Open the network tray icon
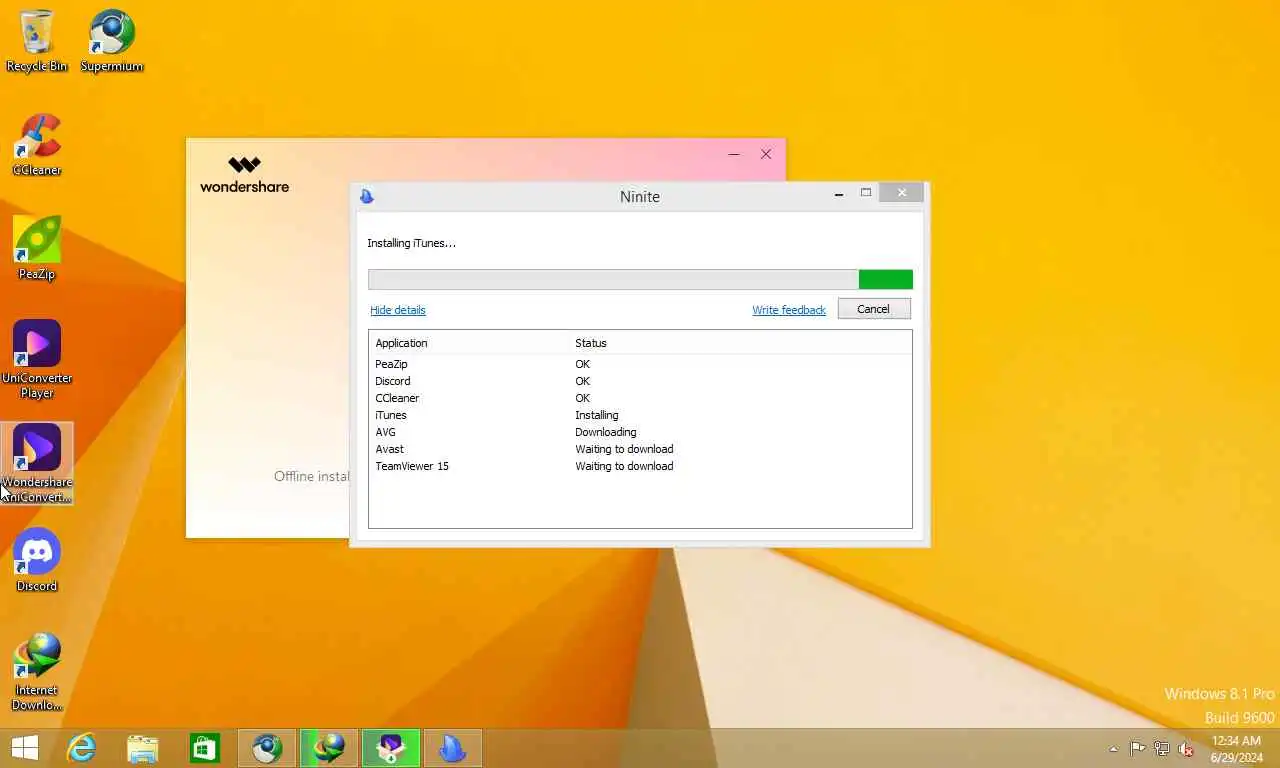The width and height of the screenshot is (1280, 768). [x=1162, y=748]
